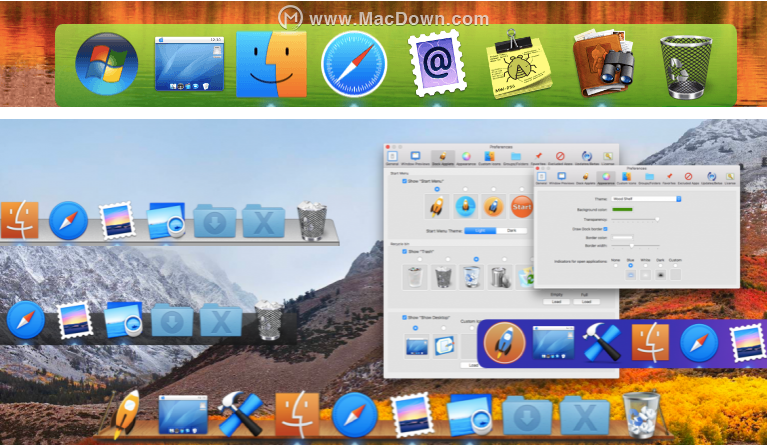Toggle the Show "Start Menu" checkbox
The width and height of the screenshot is (767, 445).
pos(405,181)
